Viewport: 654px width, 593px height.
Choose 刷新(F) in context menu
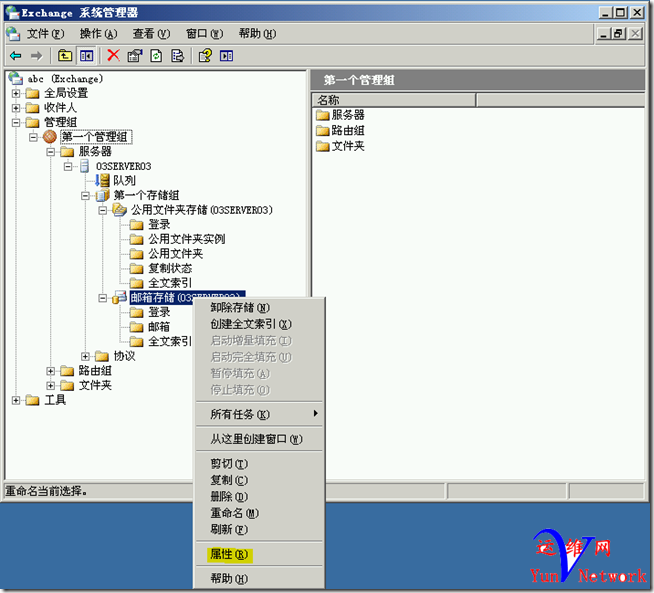(x=259, y=529)
